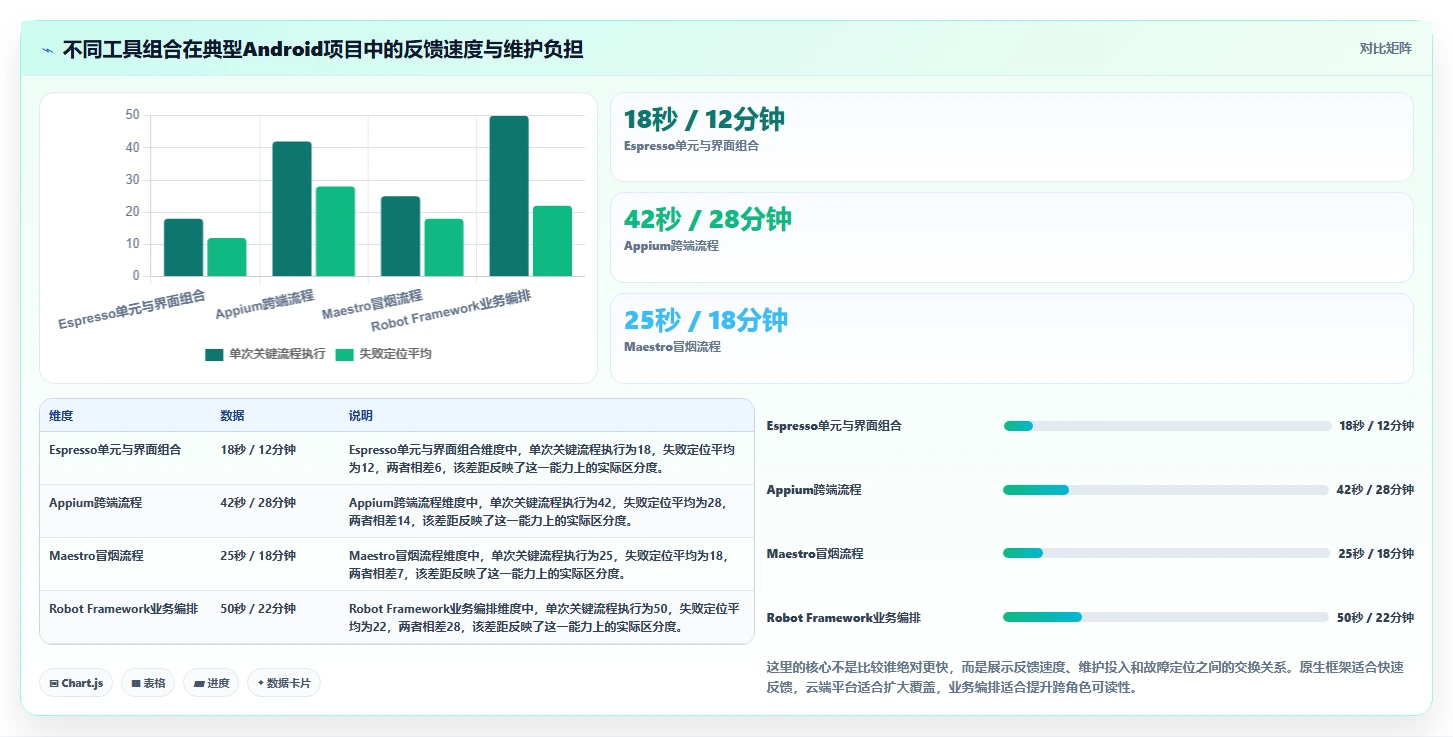
Task: Click the 数据卡片 tag chip
Action: [284, 683]
